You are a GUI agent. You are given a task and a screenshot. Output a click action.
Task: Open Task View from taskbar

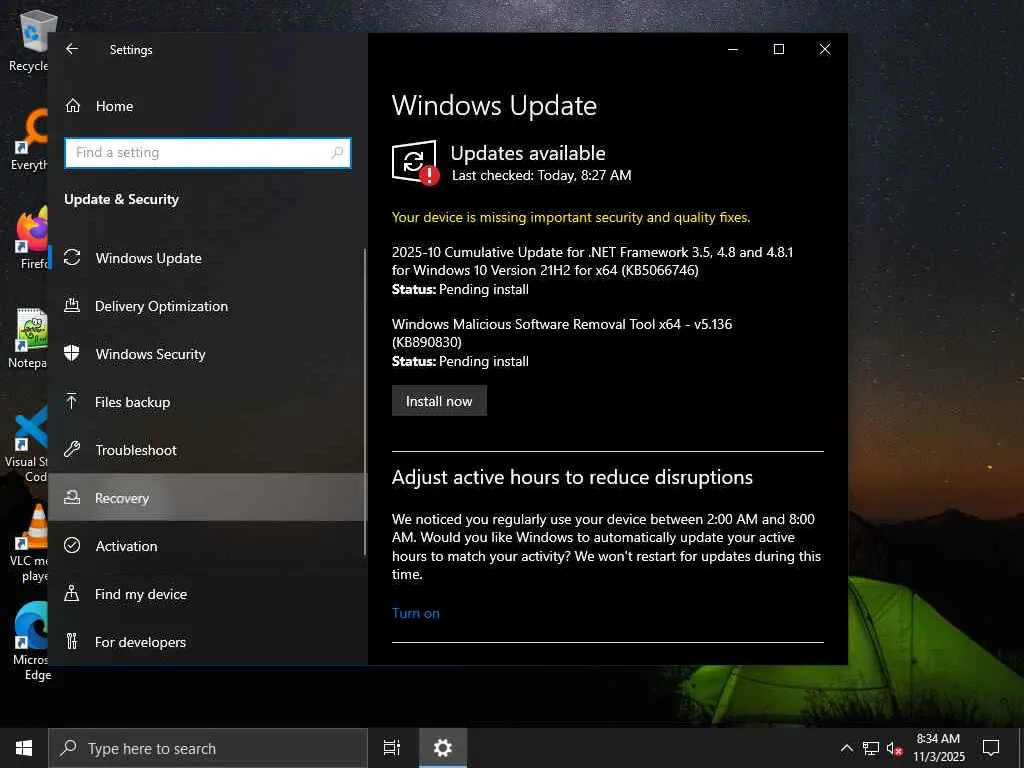[392, 748]
